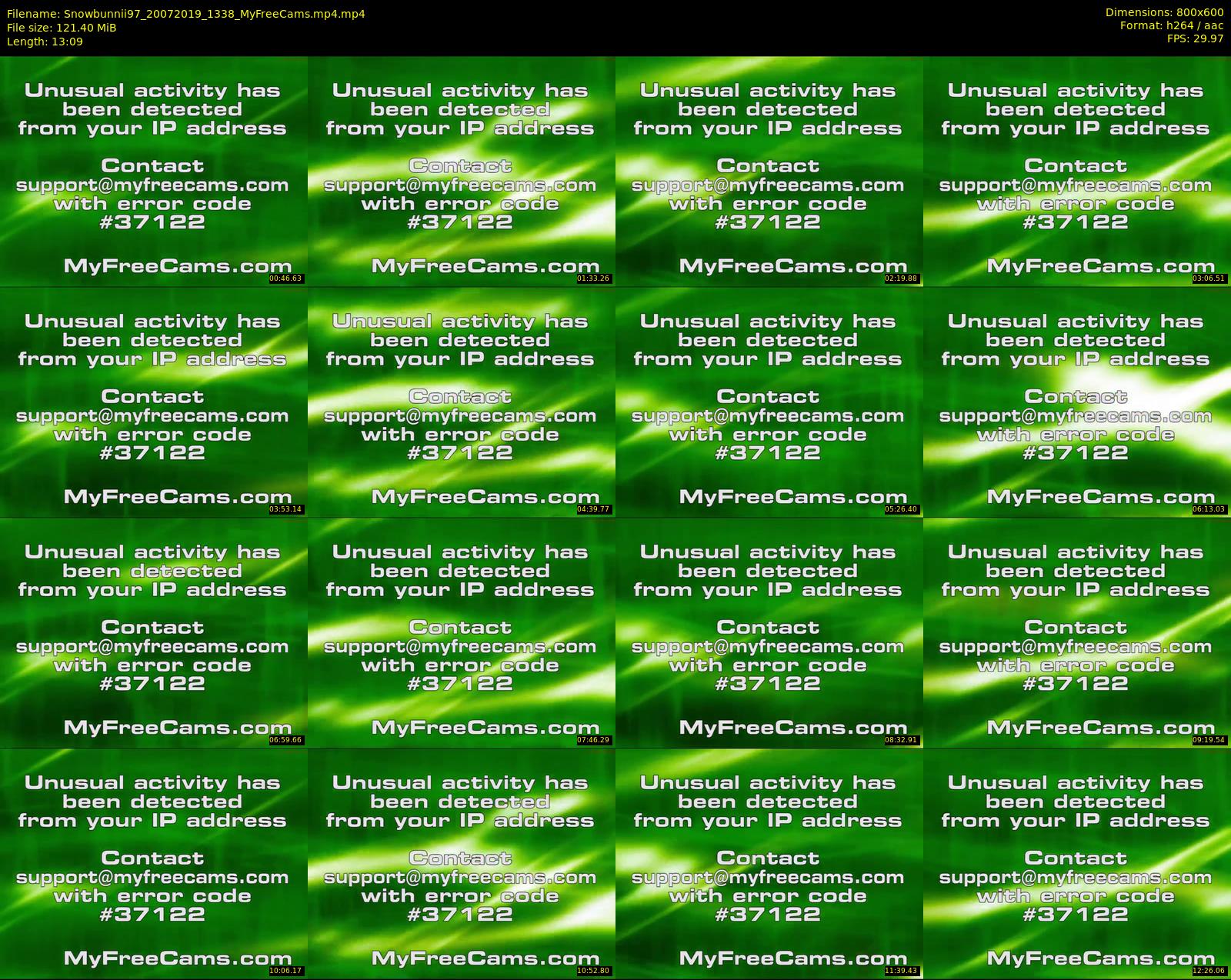Choose the thumbnail frame stamped 12:26.06
Viewport: 1231px width, 980px height.
1077,863
